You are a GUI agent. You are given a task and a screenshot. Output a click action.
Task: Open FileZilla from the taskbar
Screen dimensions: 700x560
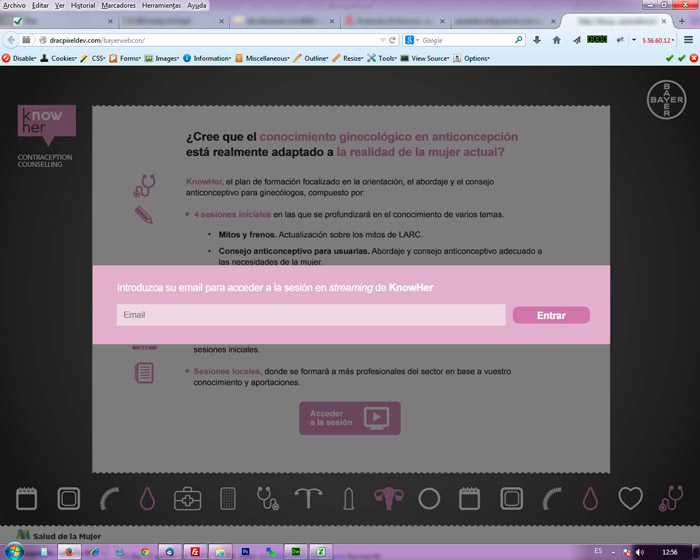coord(195,552)
